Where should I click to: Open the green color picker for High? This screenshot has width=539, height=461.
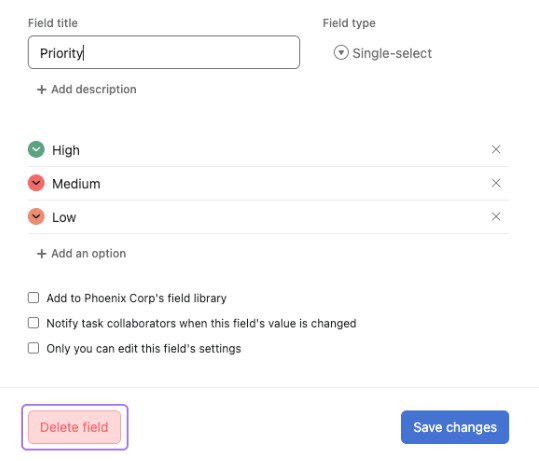click(36, 150)
